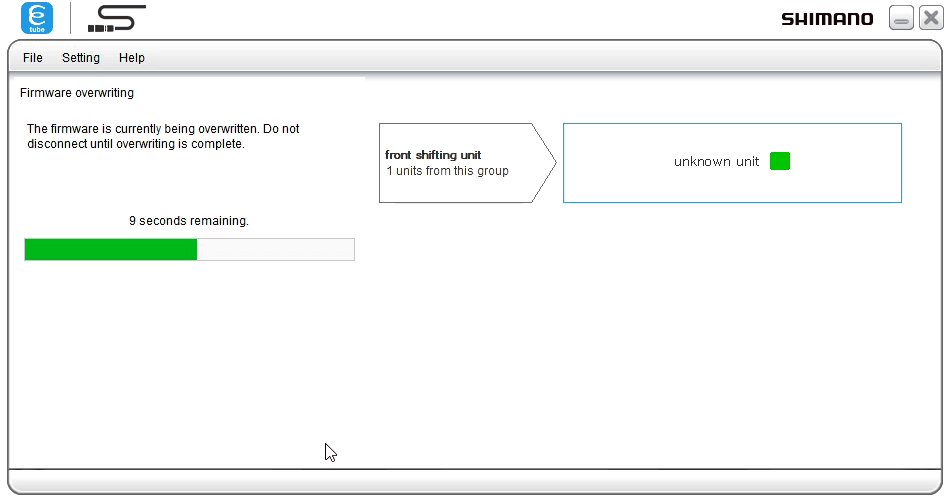
Task: Open the Setting menu
Action: click(81, 58)
